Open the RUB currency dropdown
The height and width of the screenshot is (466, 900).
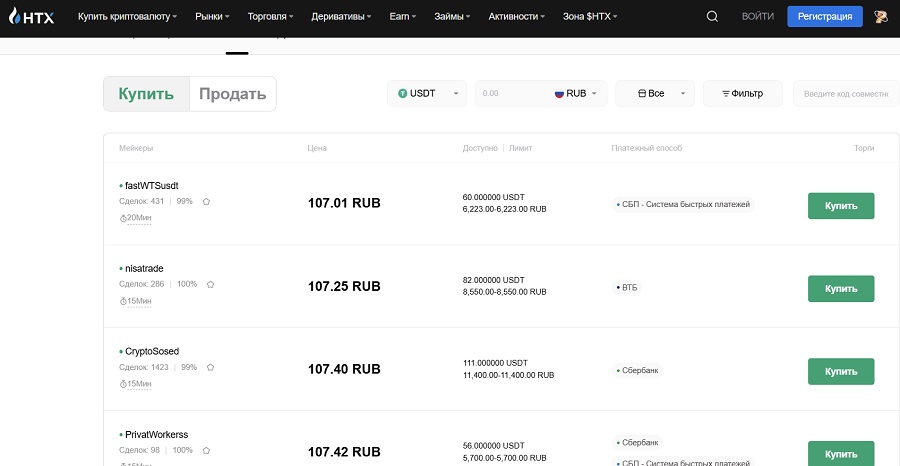[x=579, y=93]
